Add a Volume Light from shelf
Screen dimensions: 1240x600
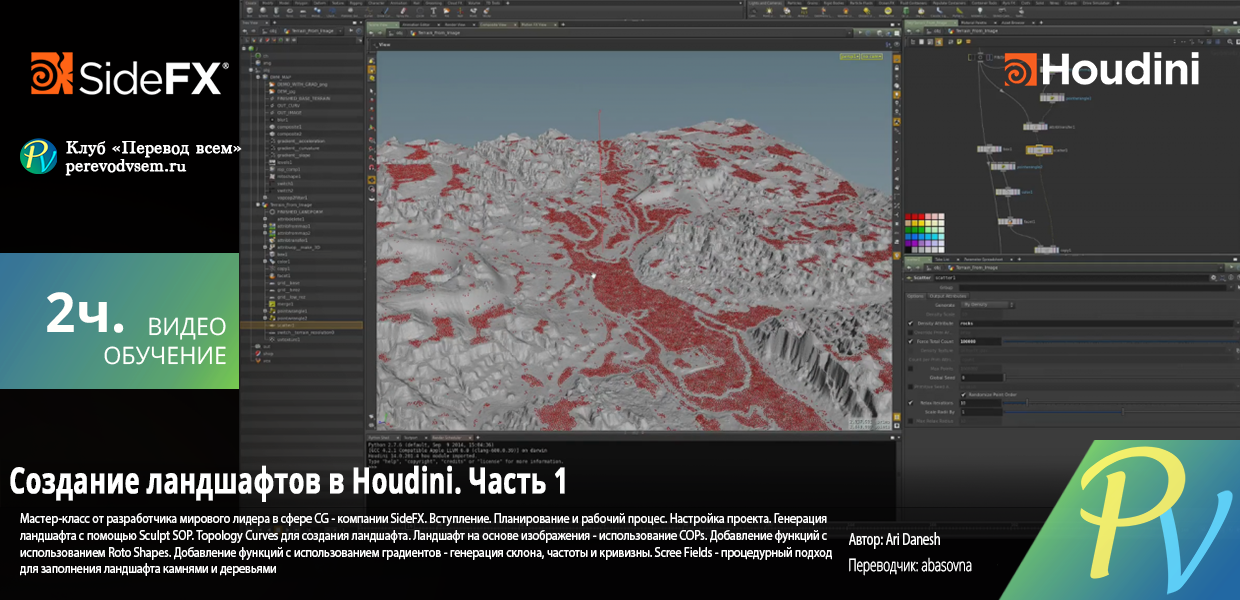[x=846, y=12]
